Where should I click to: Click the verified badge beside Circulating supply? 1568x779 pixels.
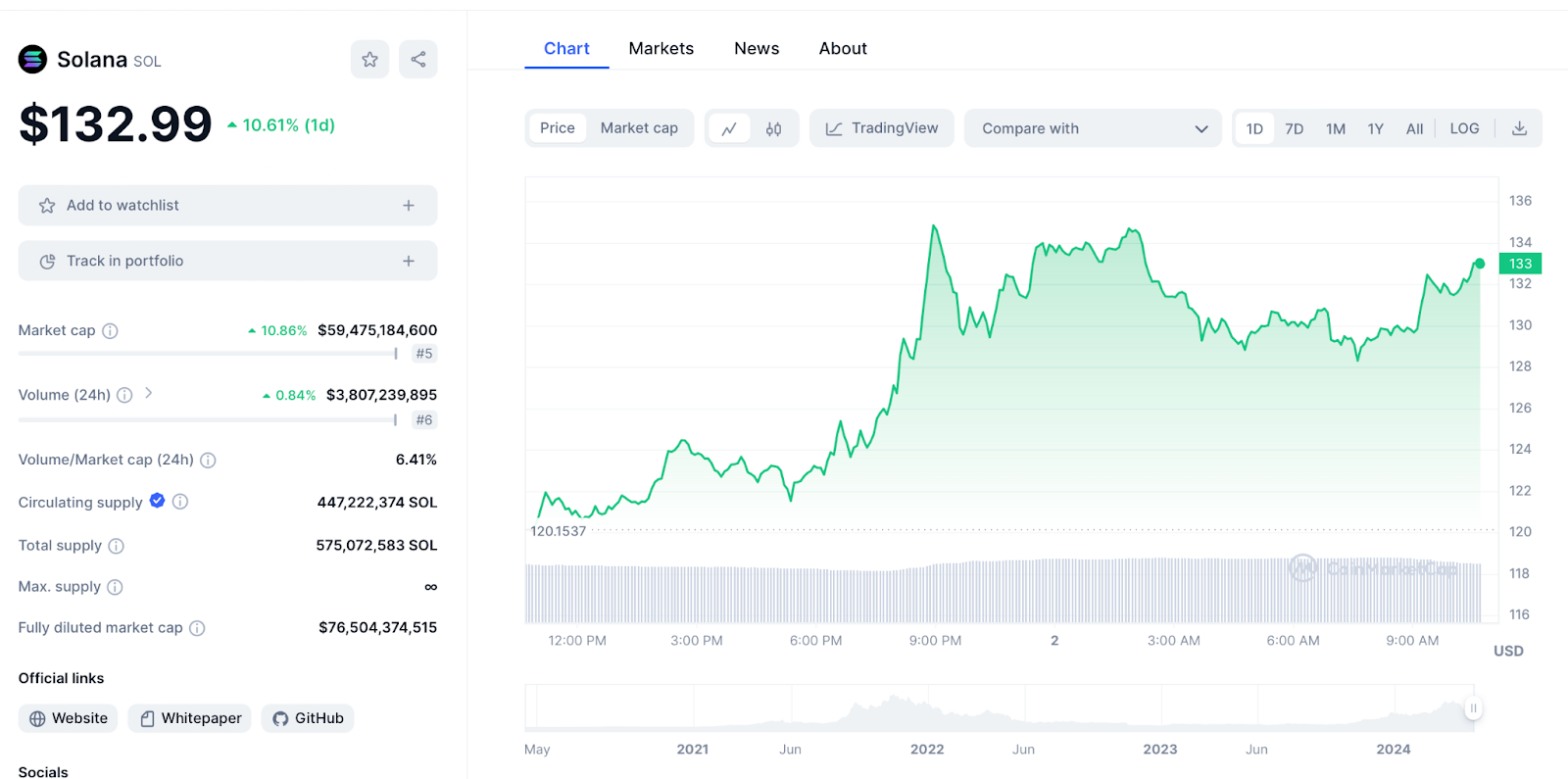(x=157, y=501)
